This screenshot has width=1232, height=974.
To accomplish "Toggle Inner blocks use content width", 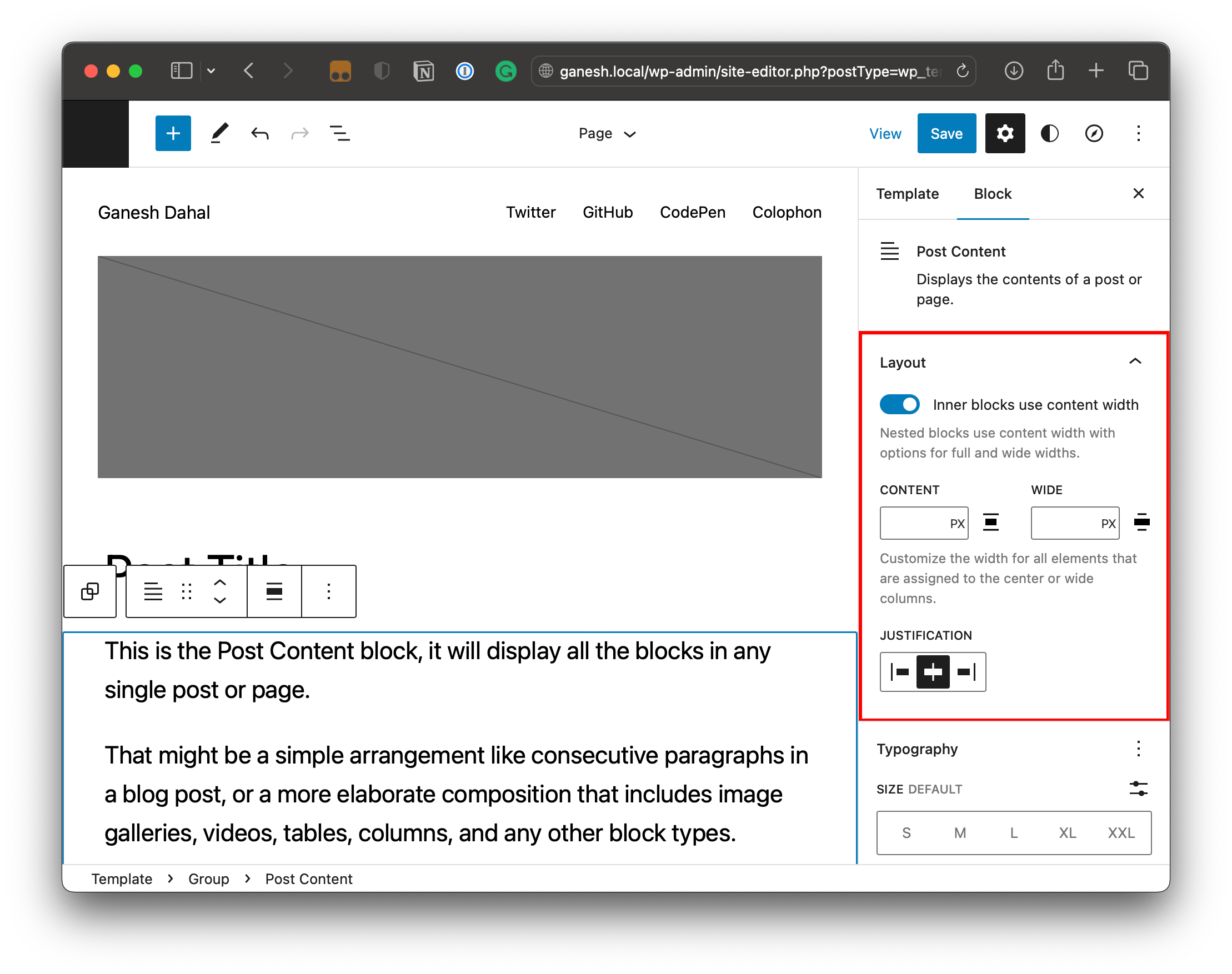I will tap(899, 404).
